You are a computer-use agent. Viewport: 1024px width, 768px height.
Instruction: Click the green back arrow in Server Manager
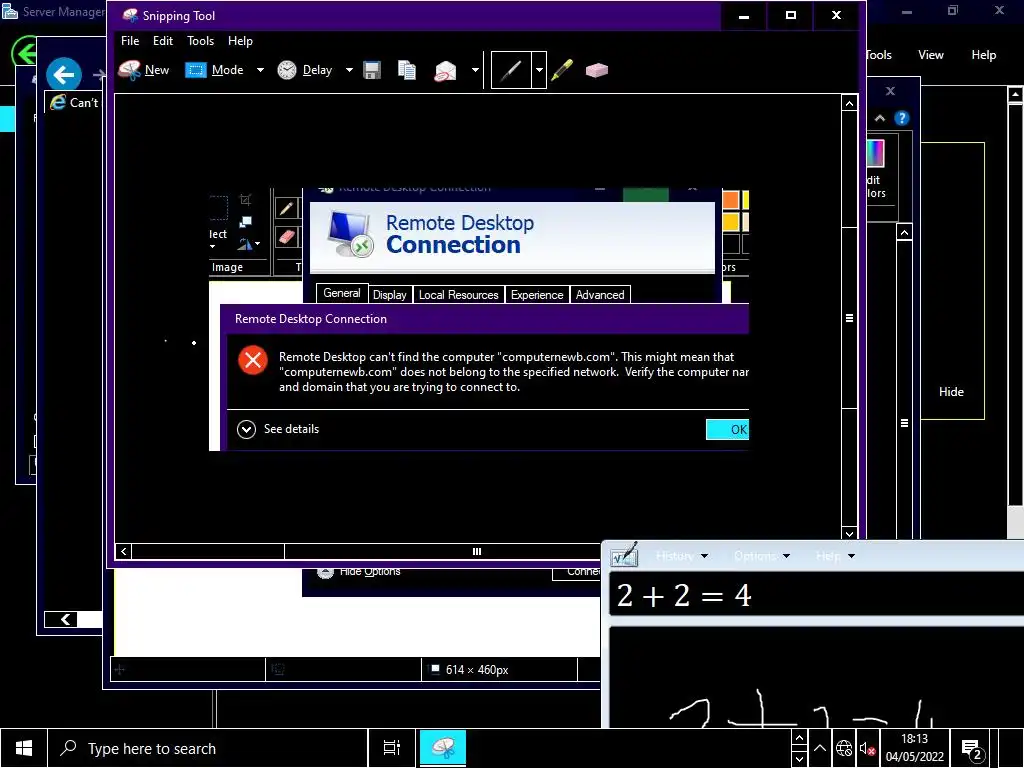click(x=24, y=52)
